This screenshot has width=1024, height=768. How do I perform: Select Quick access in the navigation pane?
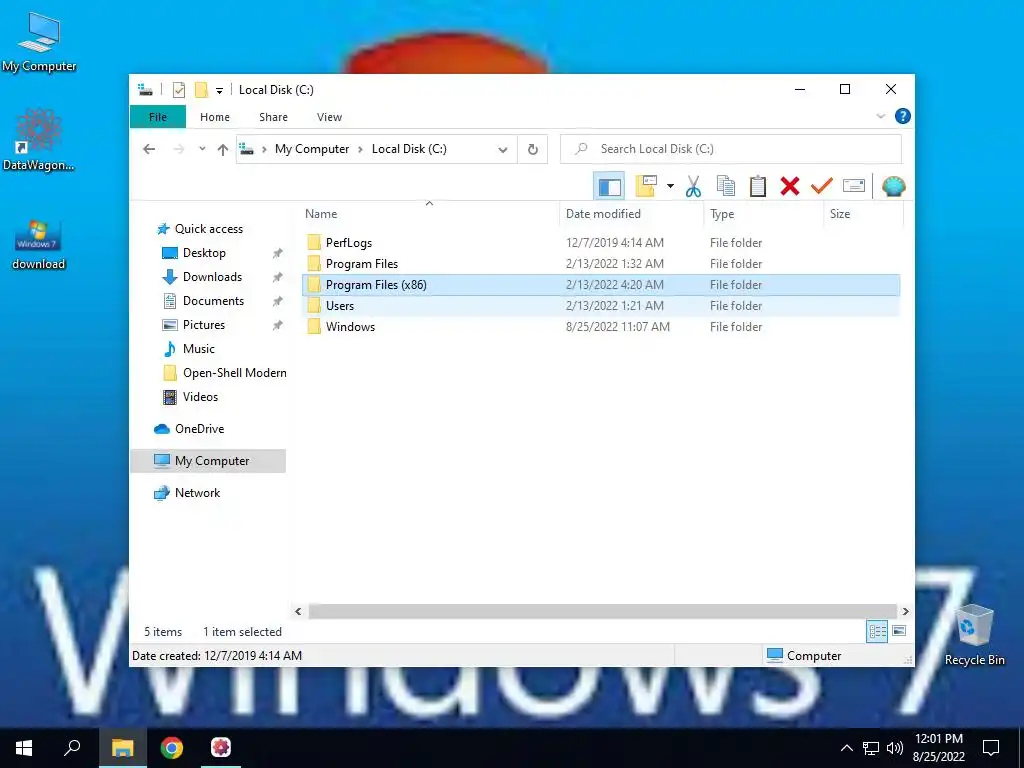click(208, 229)
